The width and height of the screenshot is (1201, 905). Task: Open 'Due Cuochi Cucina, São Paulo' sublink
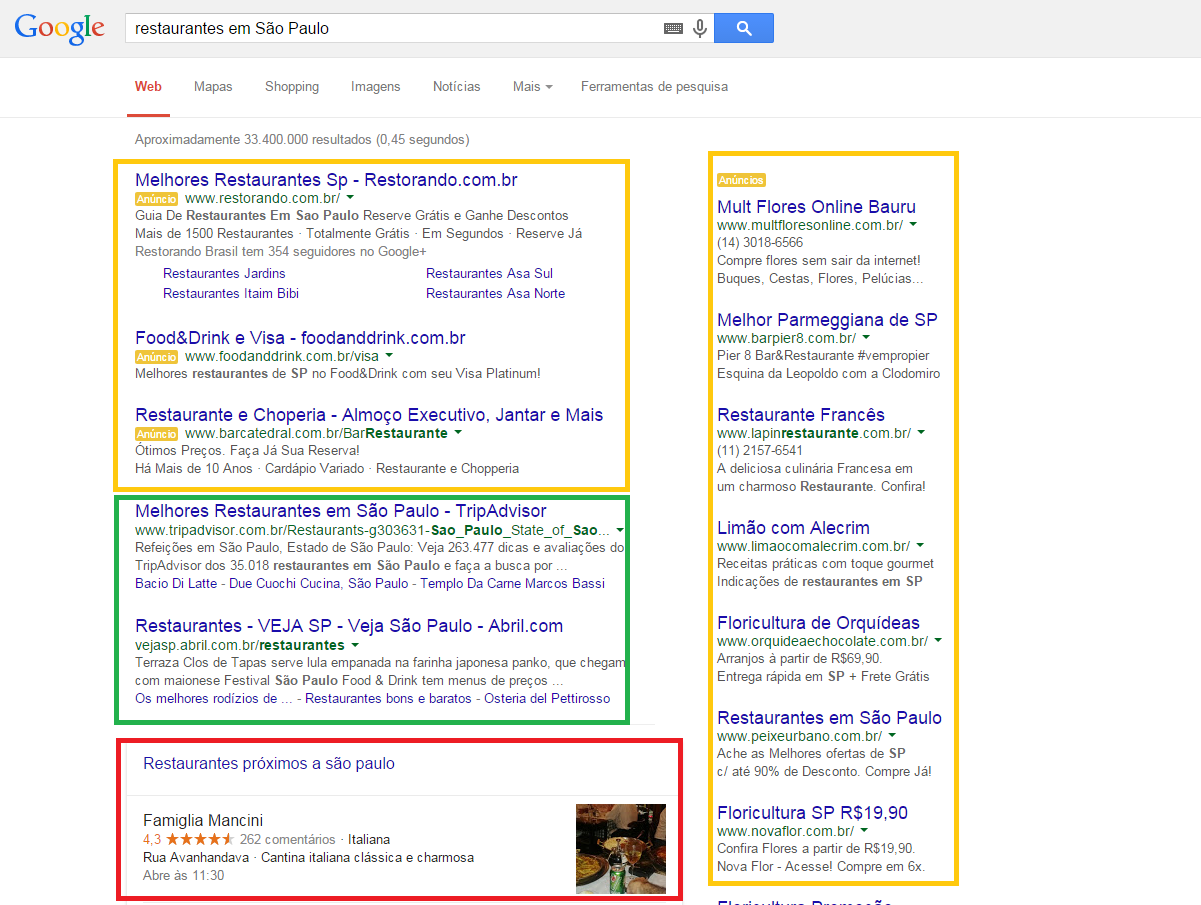pyautogui.click(x=319, y=583)
